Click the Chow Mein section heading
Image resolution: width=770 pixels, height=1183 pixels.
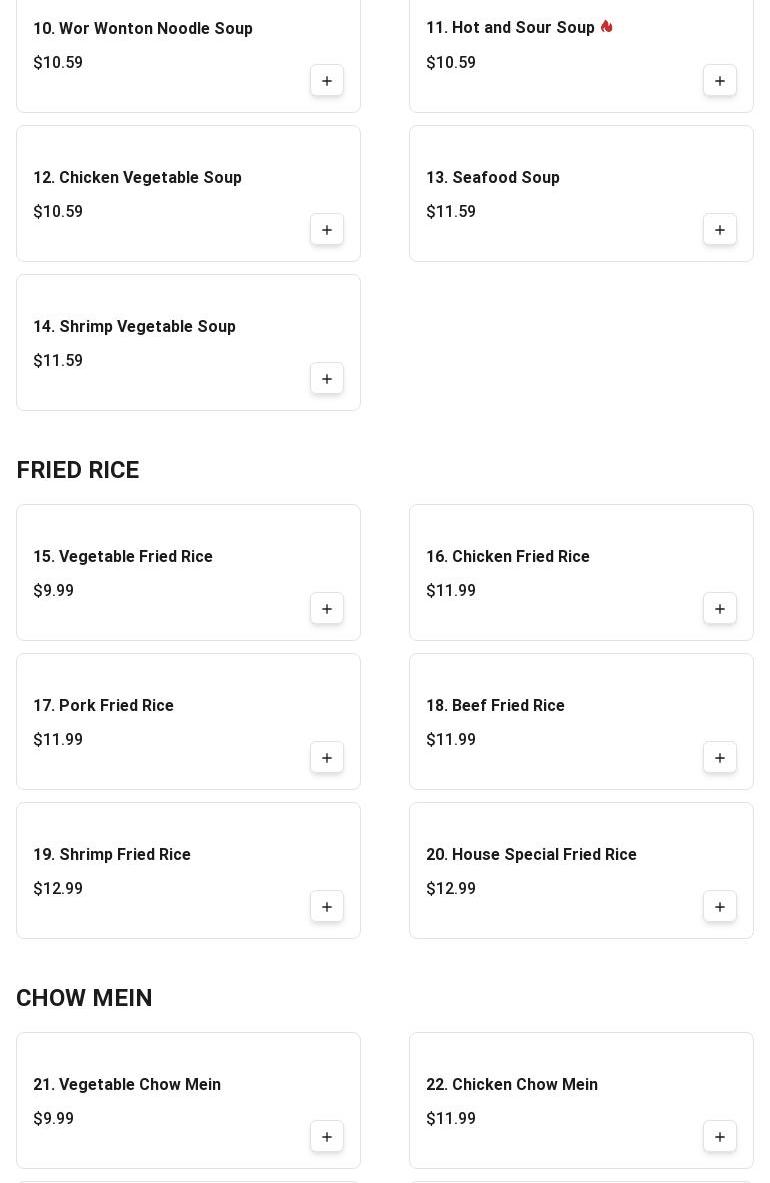pyautogui.click(x=84, y=998)
